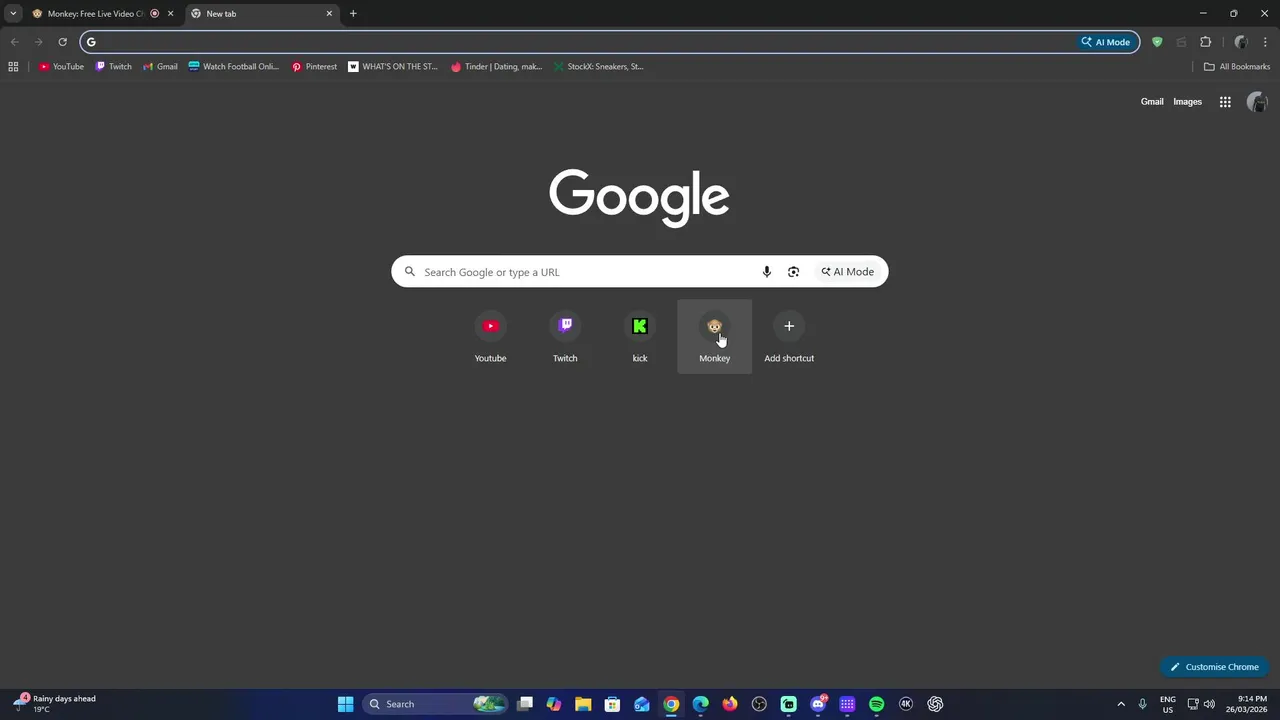Click the taskbar Search box
This screenshot has width=1280, height=720.
tap(436, 704)
